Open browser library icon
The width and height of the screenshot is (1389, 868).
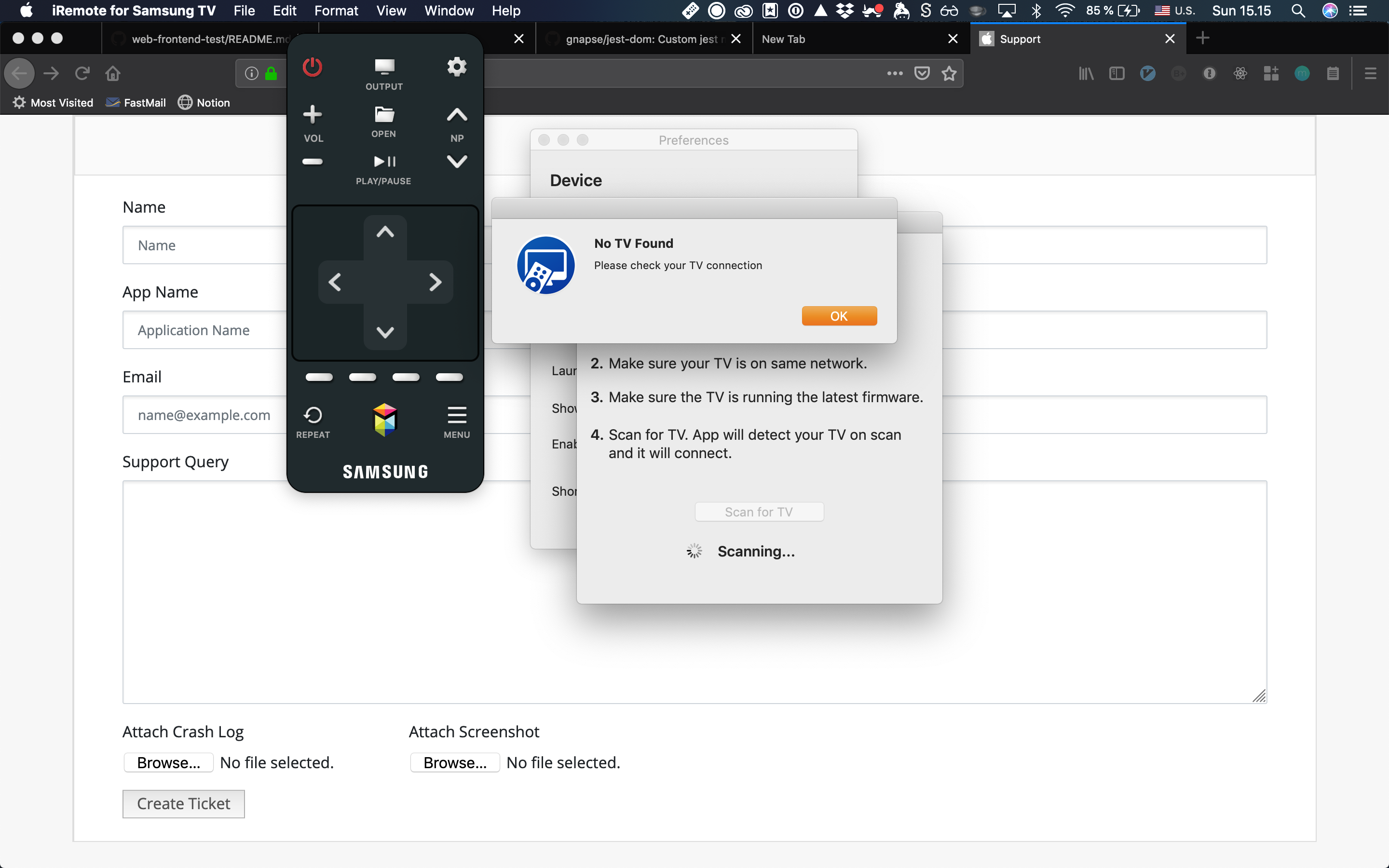tap(1086, 73)
